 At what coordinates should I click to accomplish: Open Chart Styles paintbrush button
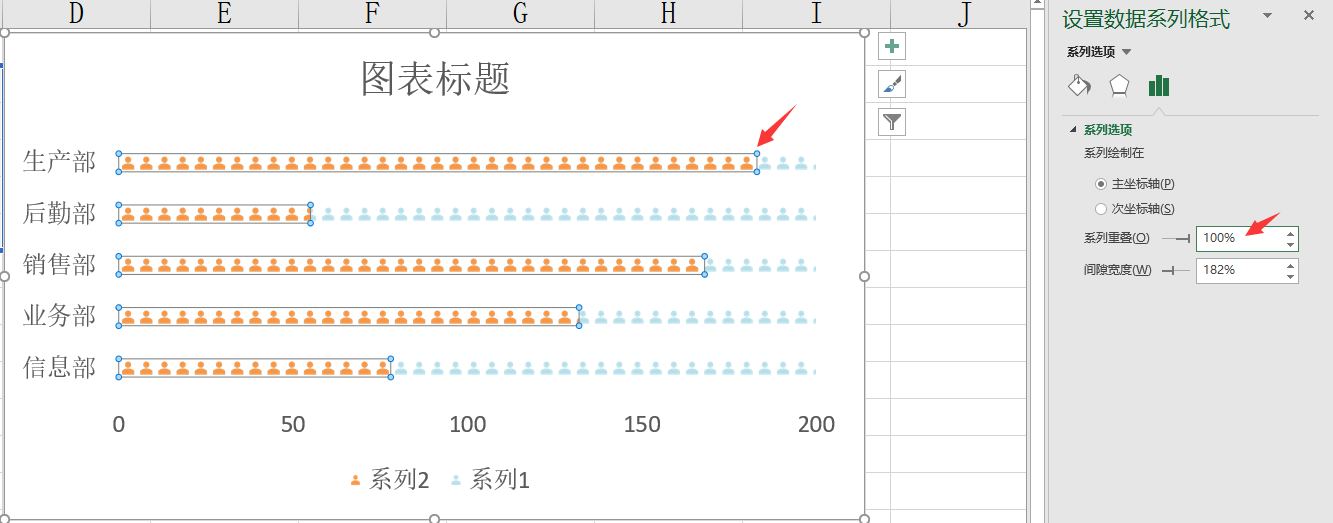(x=892, y=84)
